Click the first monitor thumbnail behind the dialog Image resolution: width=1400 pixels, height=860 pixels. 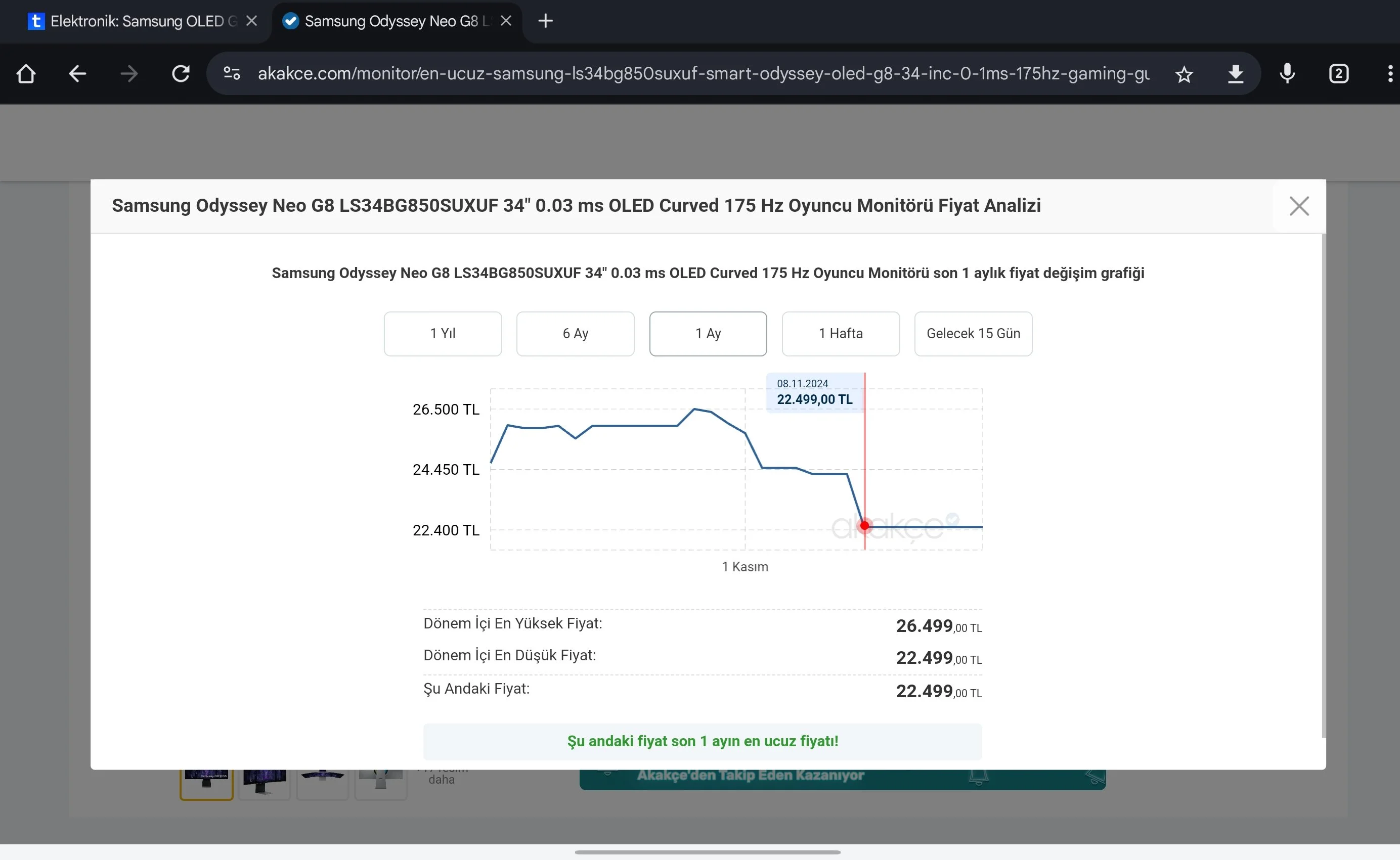tap(206, 784)
